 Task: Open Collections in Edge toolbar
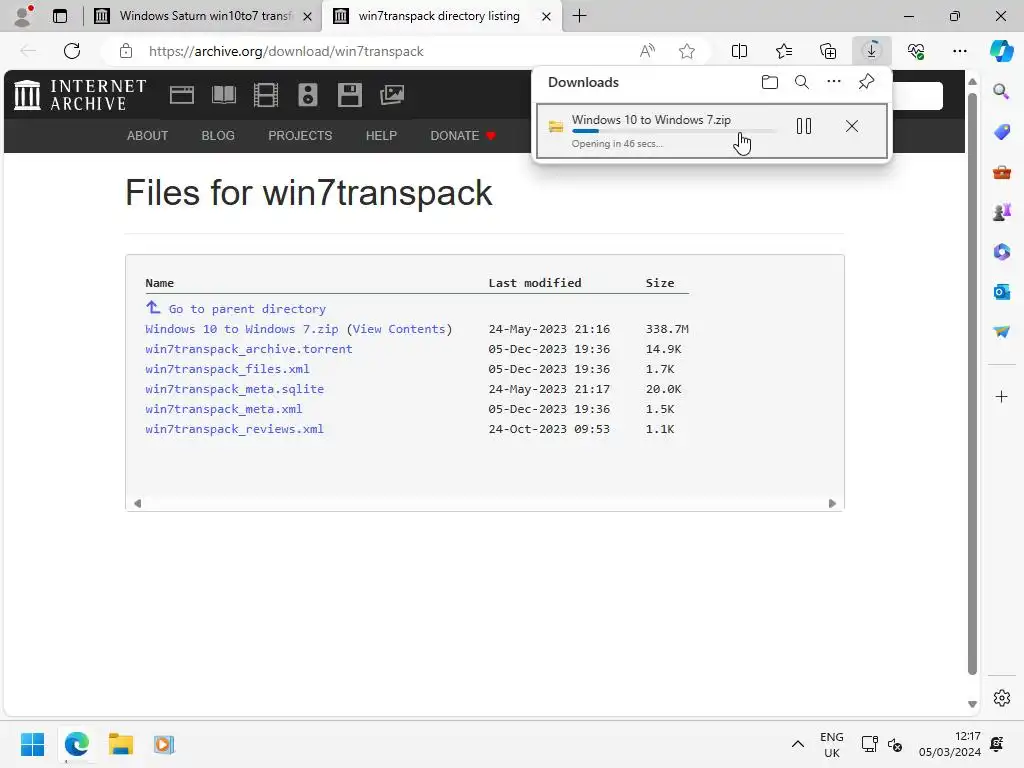(827, 51)
